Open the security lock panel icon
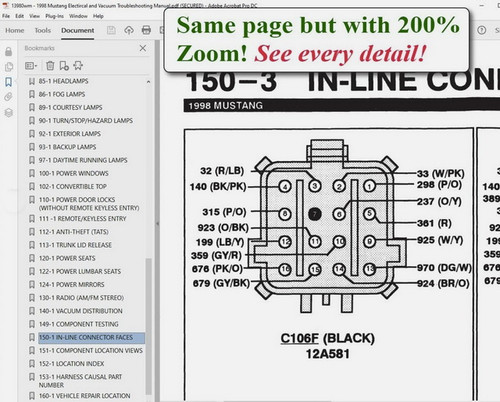 (9, 51)
